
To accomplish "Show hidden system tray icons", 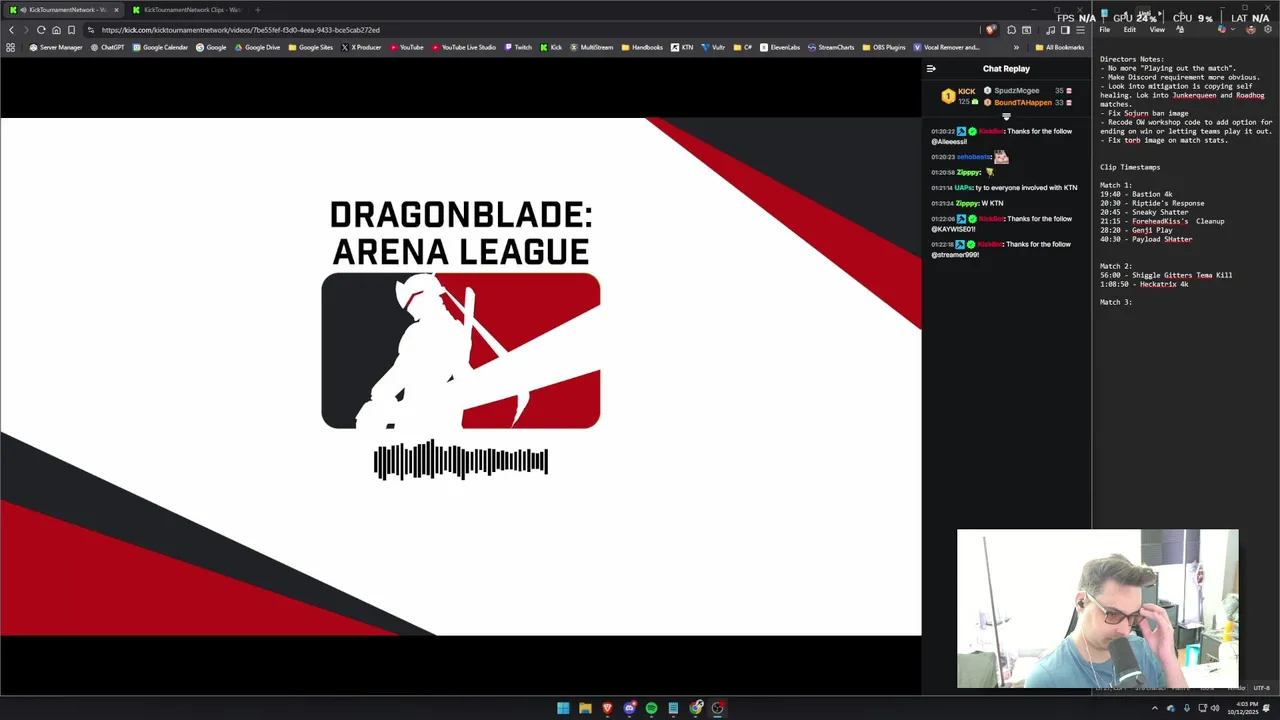I will click(1155, 708).
